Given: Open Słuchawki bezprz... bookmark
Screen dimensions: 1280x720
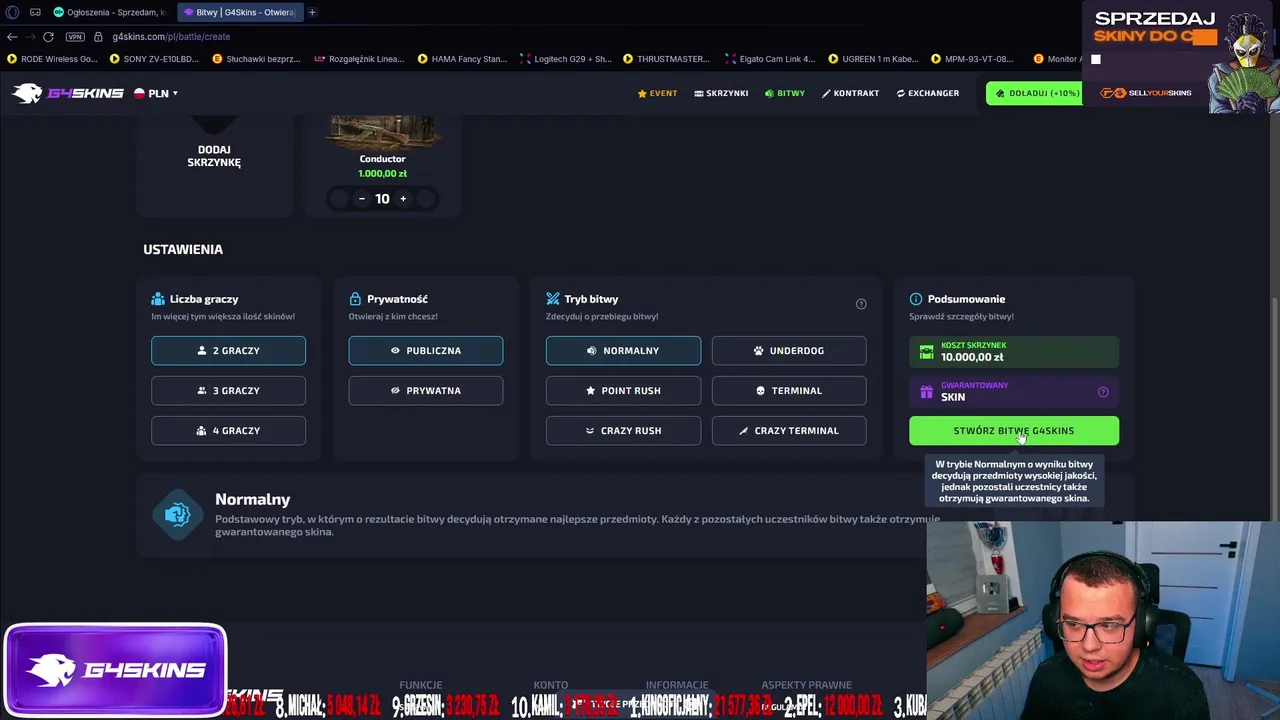Looking at the screenshot, I should pyautogui.click(x=256, y=59).
